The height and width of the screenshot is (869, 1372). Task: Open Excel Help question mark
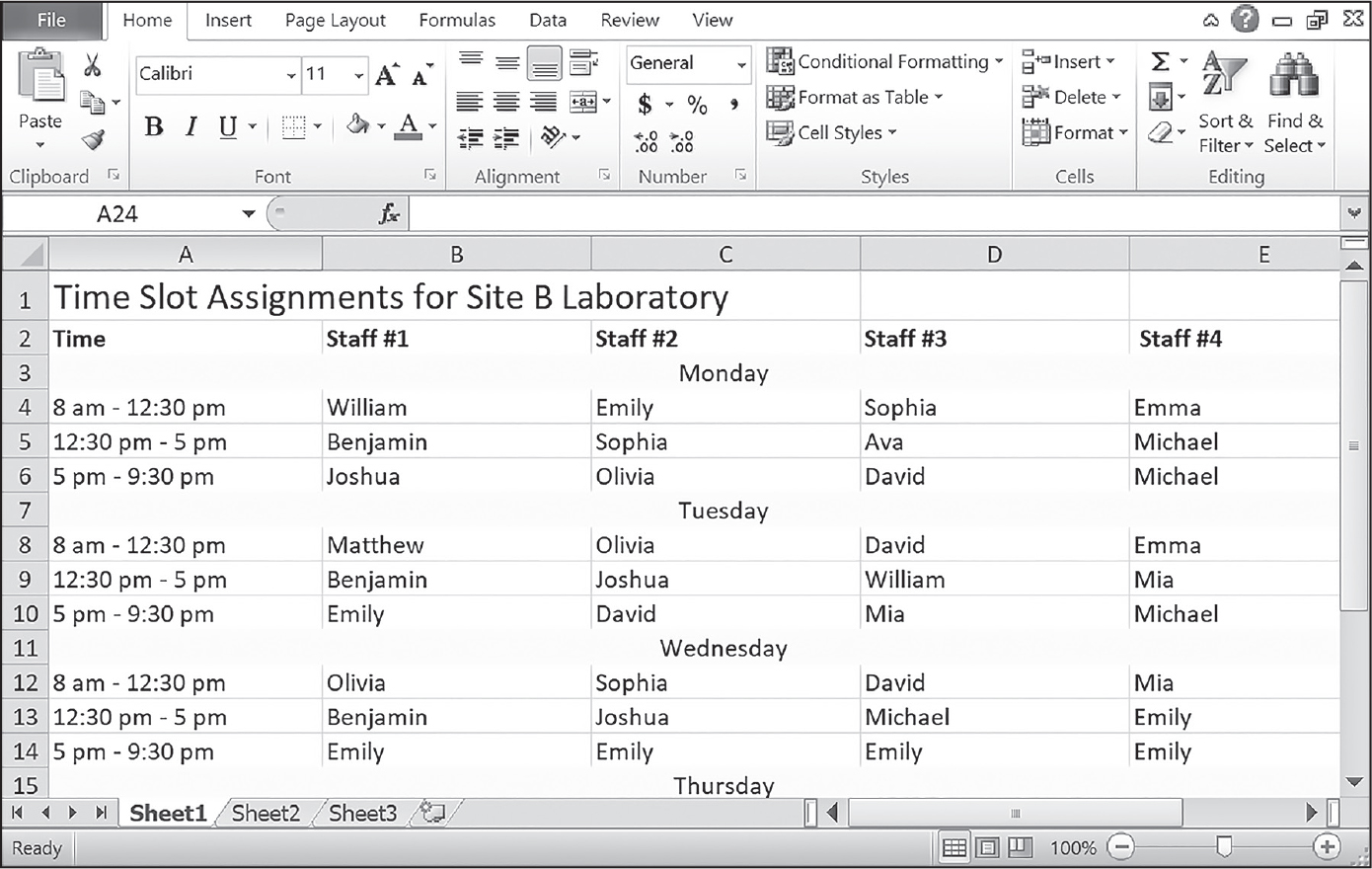[1245, 20]
